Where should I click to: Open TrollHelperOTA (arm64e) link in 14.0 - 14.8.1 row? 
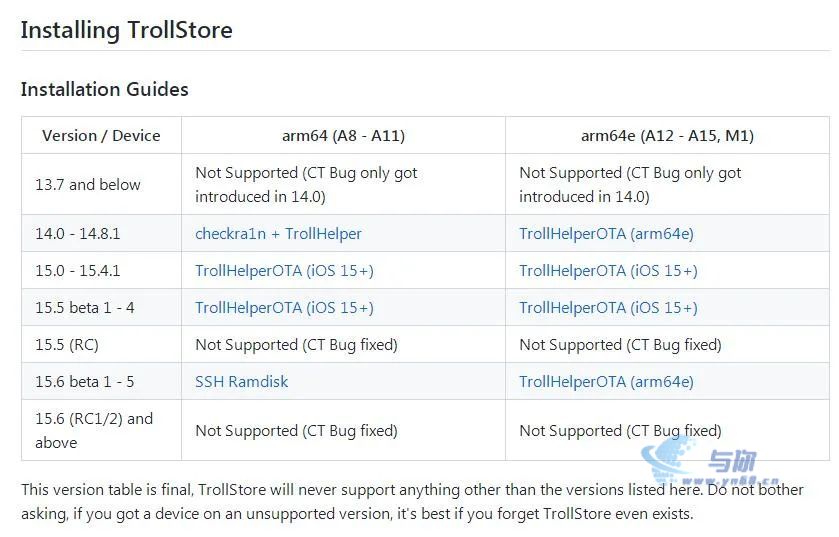coord(606,234)
